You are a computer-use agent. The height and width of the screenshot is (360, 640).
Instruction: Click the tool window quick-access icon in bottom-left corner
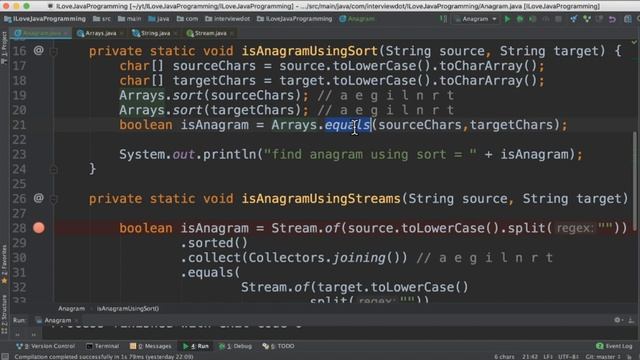click(x=4, y=357)
